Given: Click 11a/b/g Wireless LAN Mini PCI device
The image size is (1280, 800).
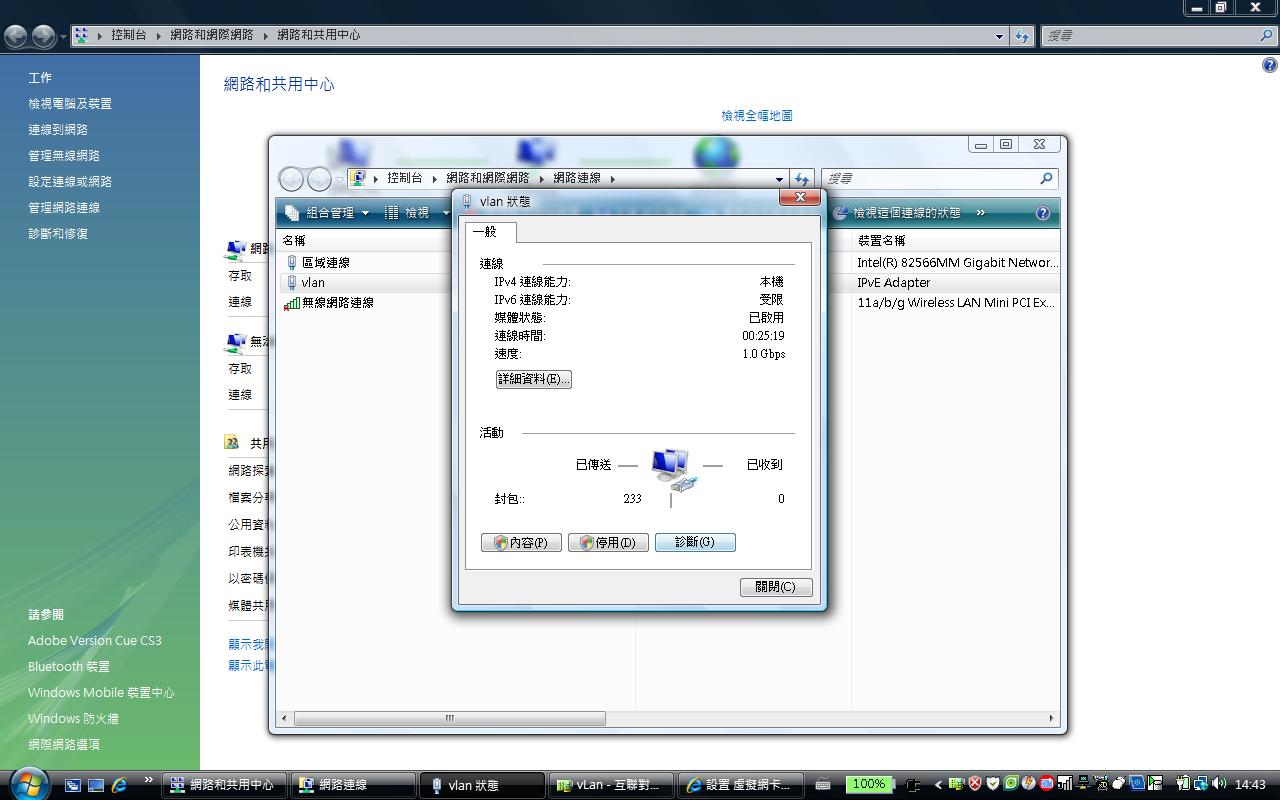Looking at the screenshot, I should (956, 303).
